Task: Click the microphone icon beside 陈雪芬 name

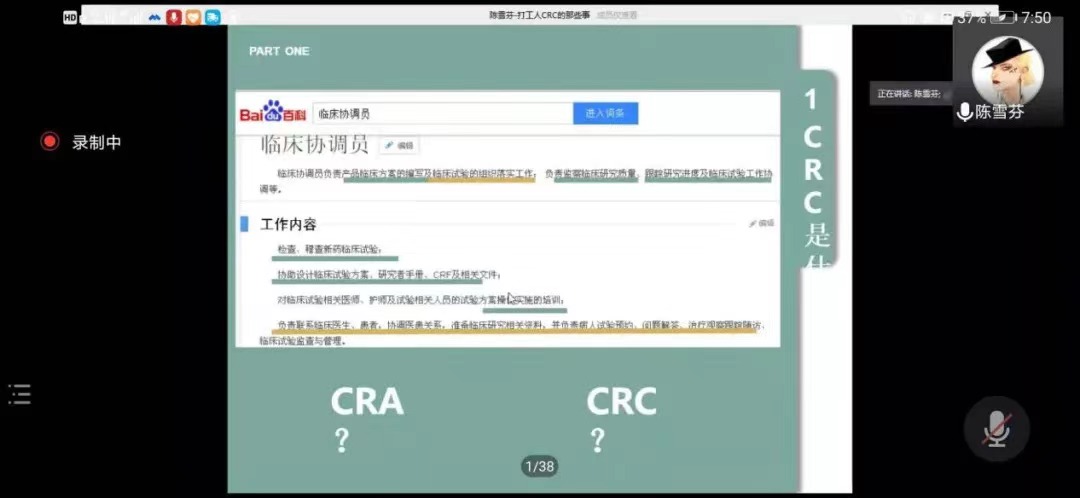Action: 964,112
